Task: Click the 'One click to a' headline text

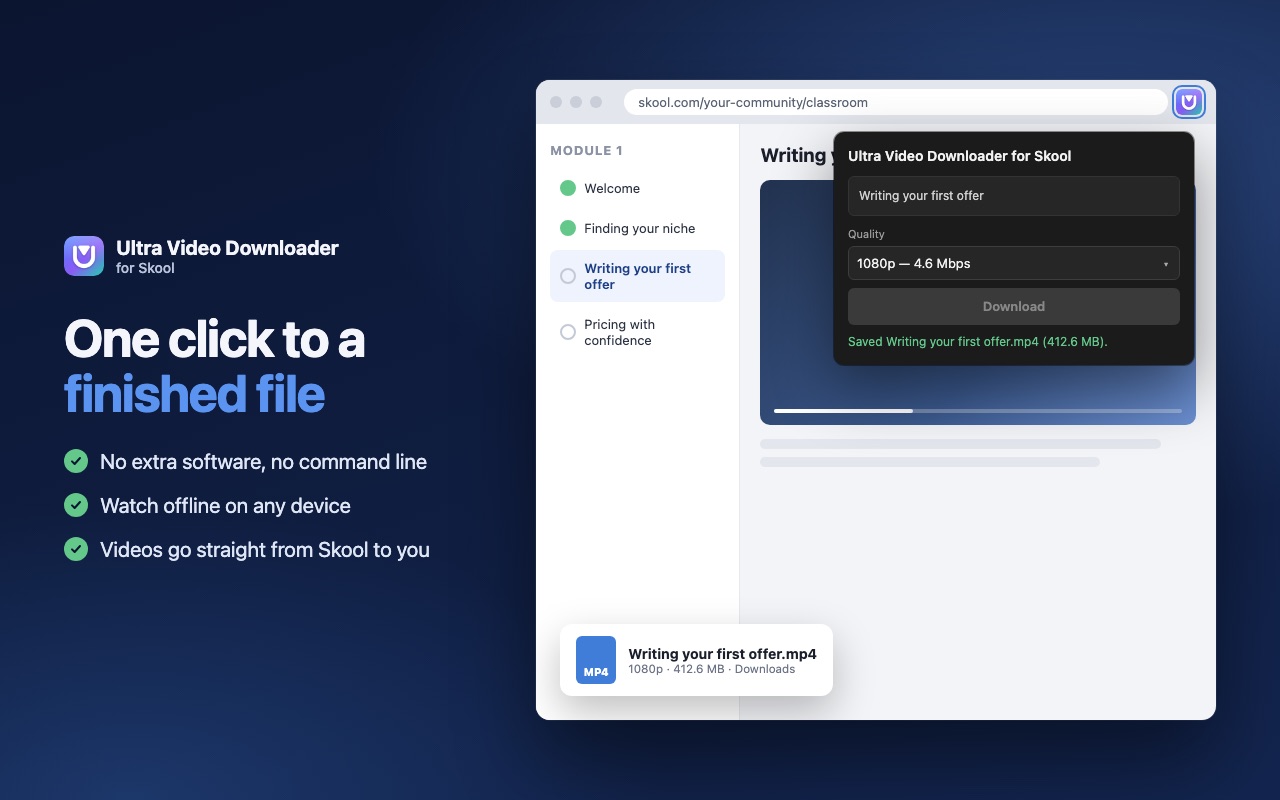Action: tap(214, 340)
